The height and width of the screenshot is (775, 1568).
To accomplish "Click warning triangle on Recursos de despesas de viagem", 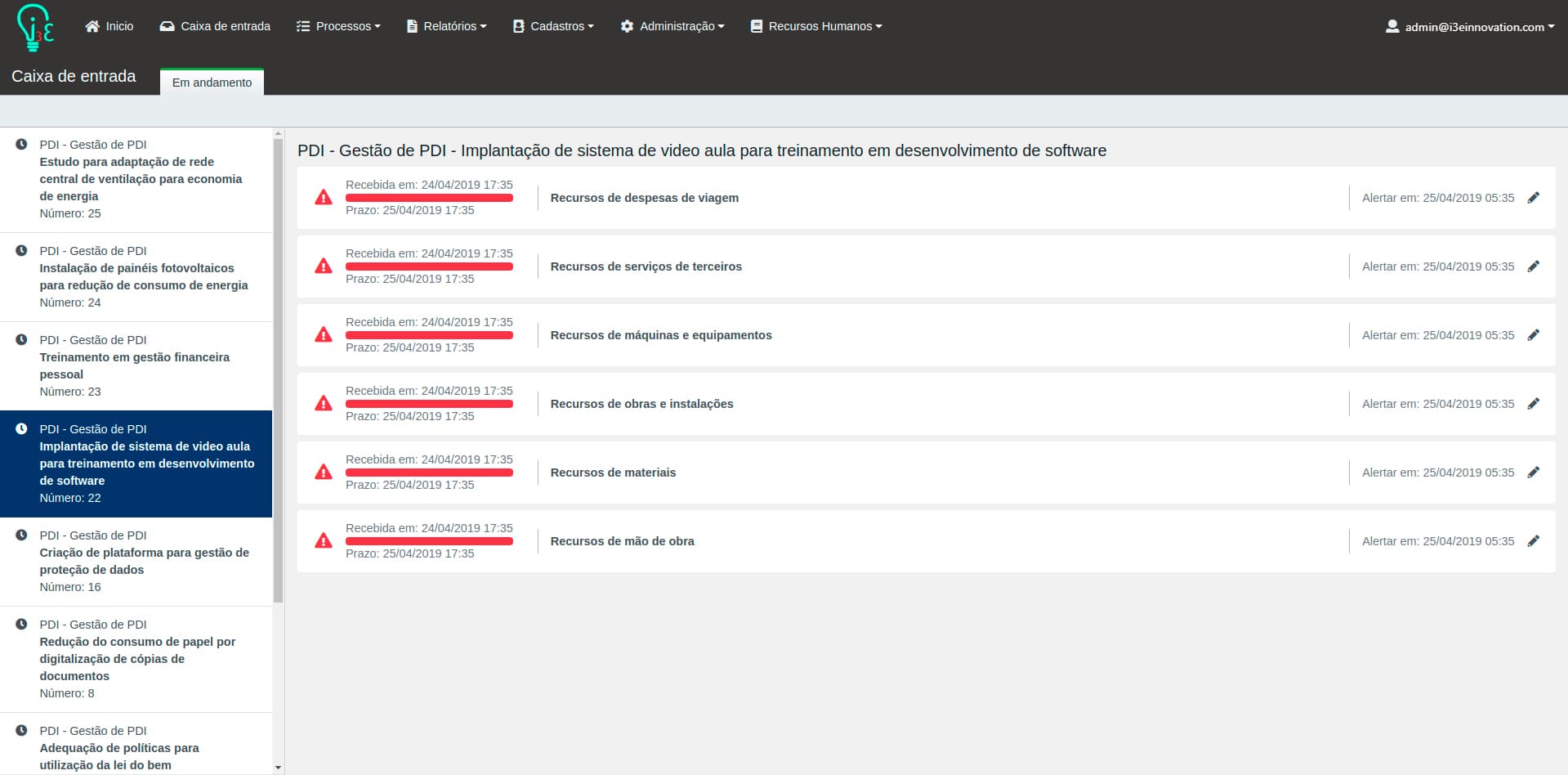I will pos(324,198).
